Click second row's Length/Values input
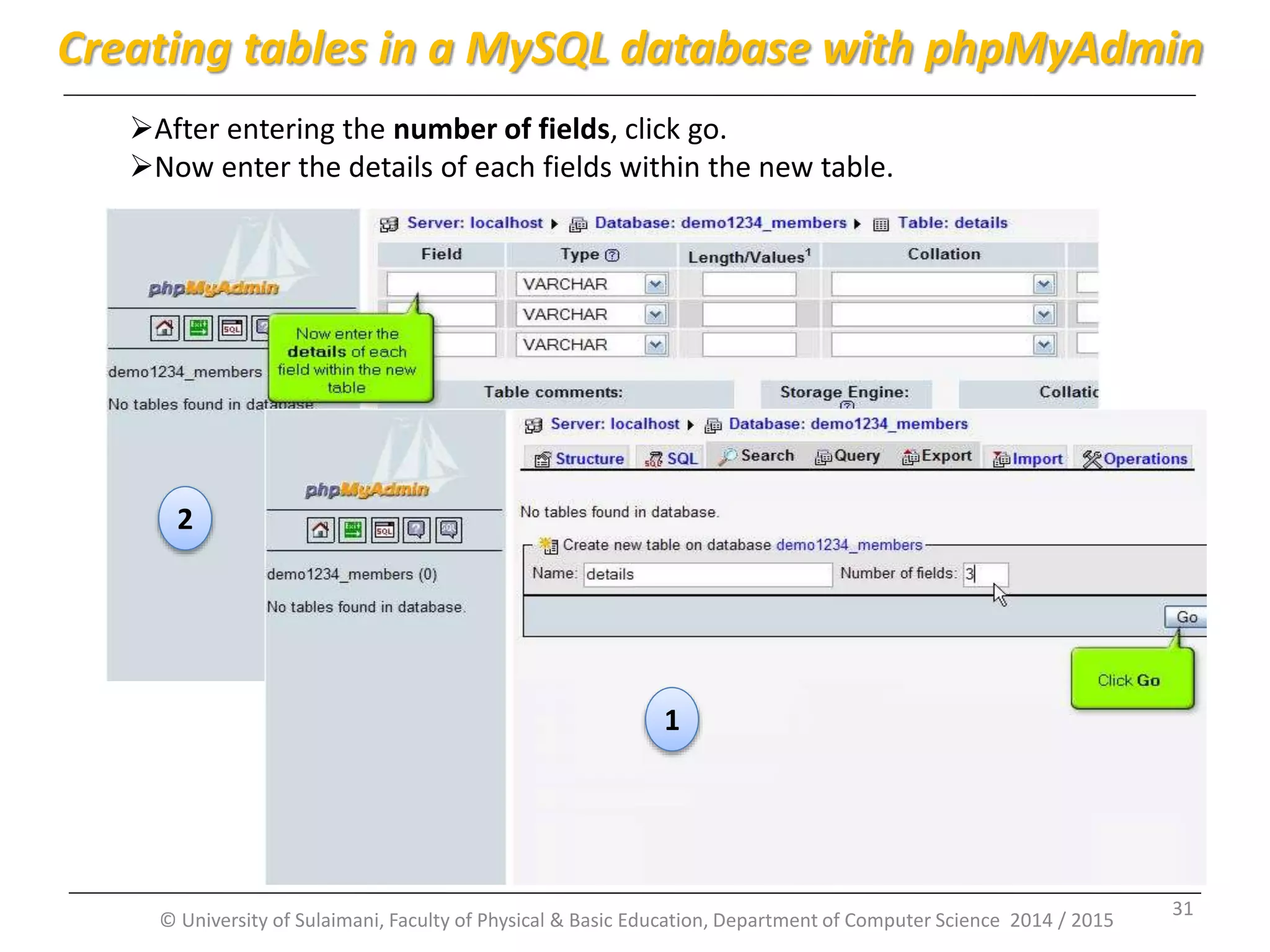Viewport: 1270px width, 952px height. (x=749, y=315)
